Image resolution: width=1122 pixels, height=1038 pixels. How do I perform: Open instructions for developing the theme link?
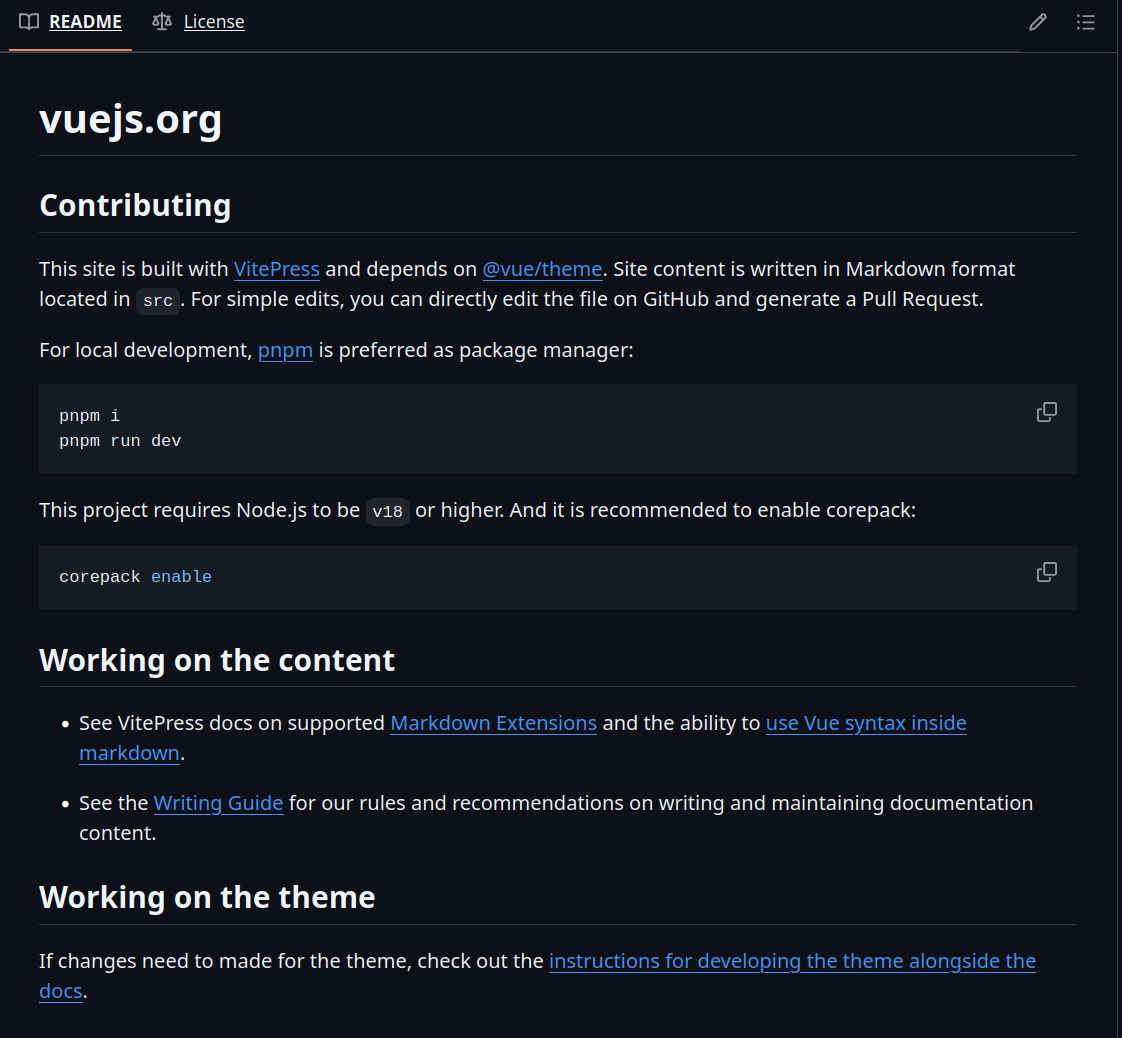(792, 961)
